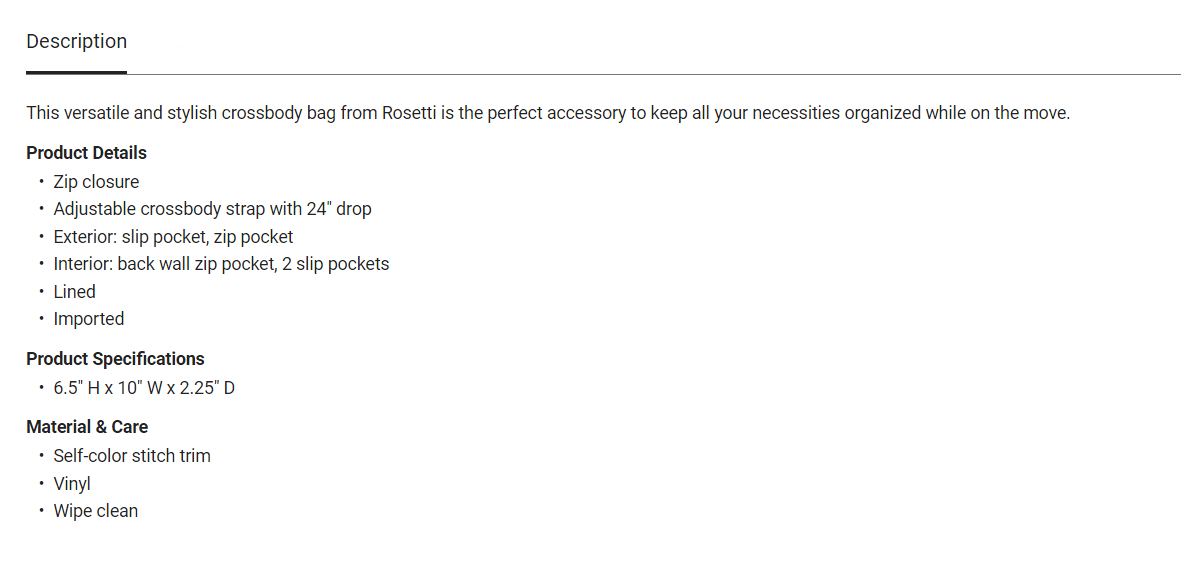The height and width of the screenshot is (566, 1184).
Task: Click the Product Details heading
Action: pos(86,153)
